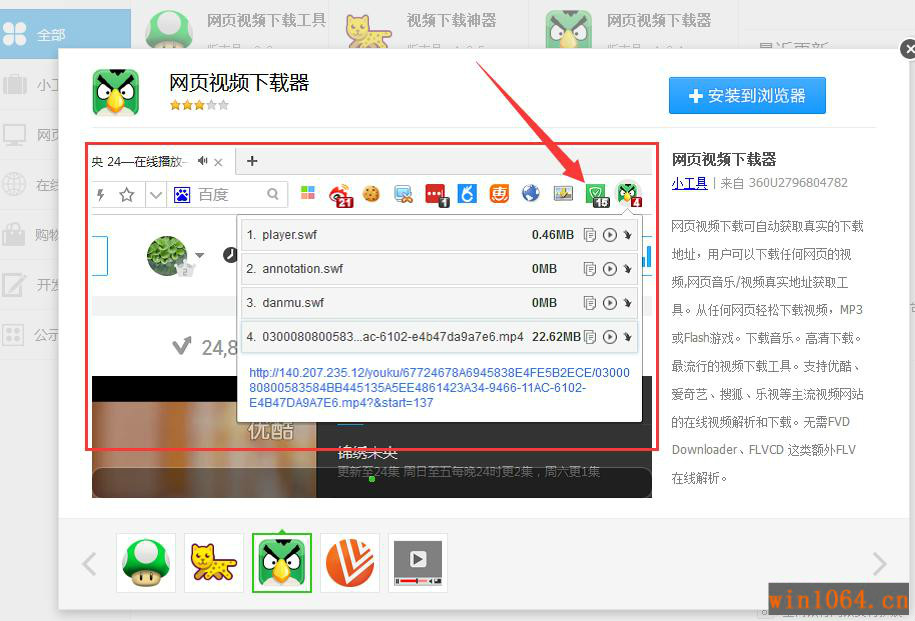
Task: Select the yellow leopard extension thumbnail
Action: pyautogui.click(x=214, y=563)
